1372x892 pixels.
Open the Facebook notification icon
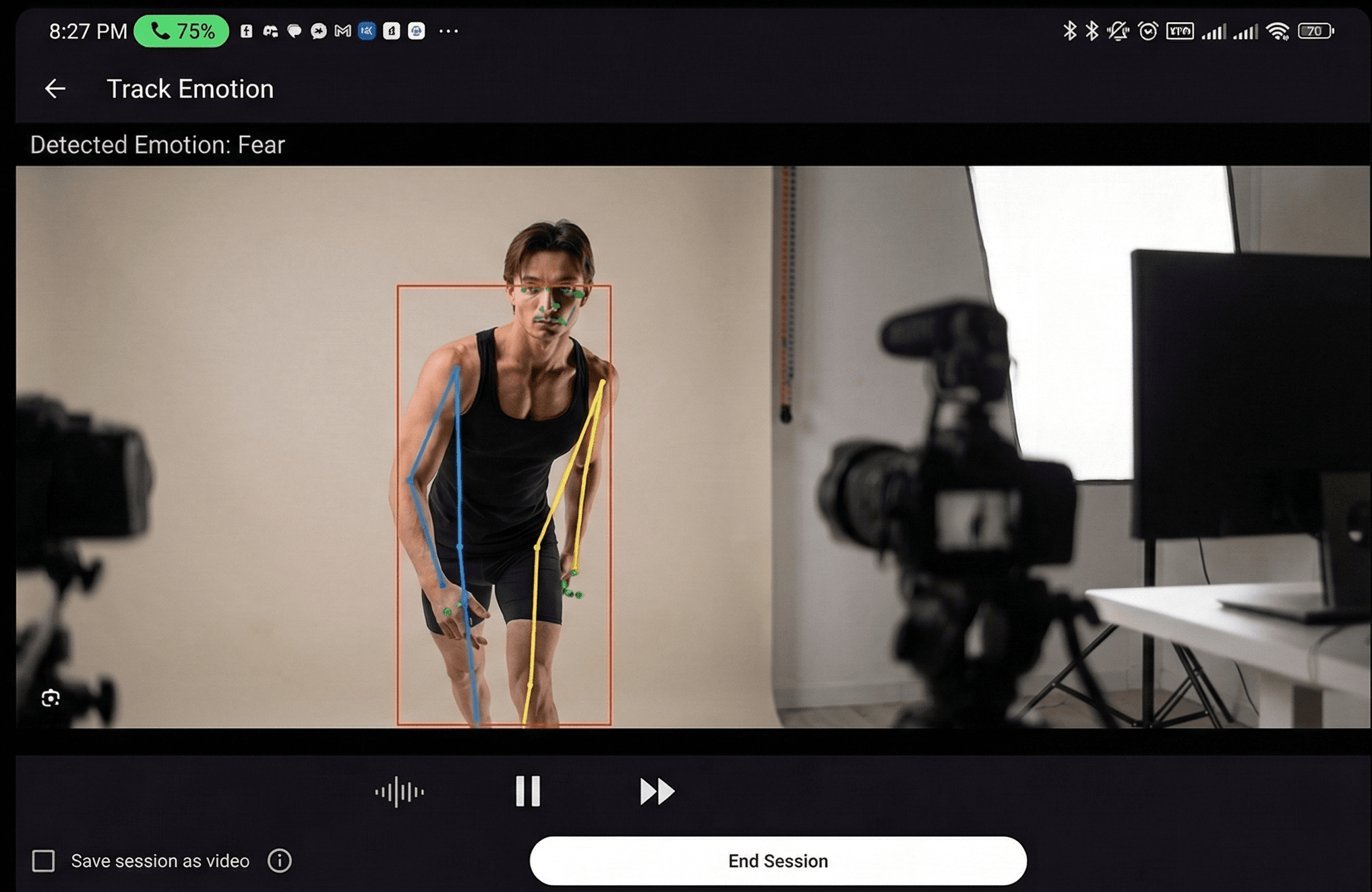click(x=247, y=31)
